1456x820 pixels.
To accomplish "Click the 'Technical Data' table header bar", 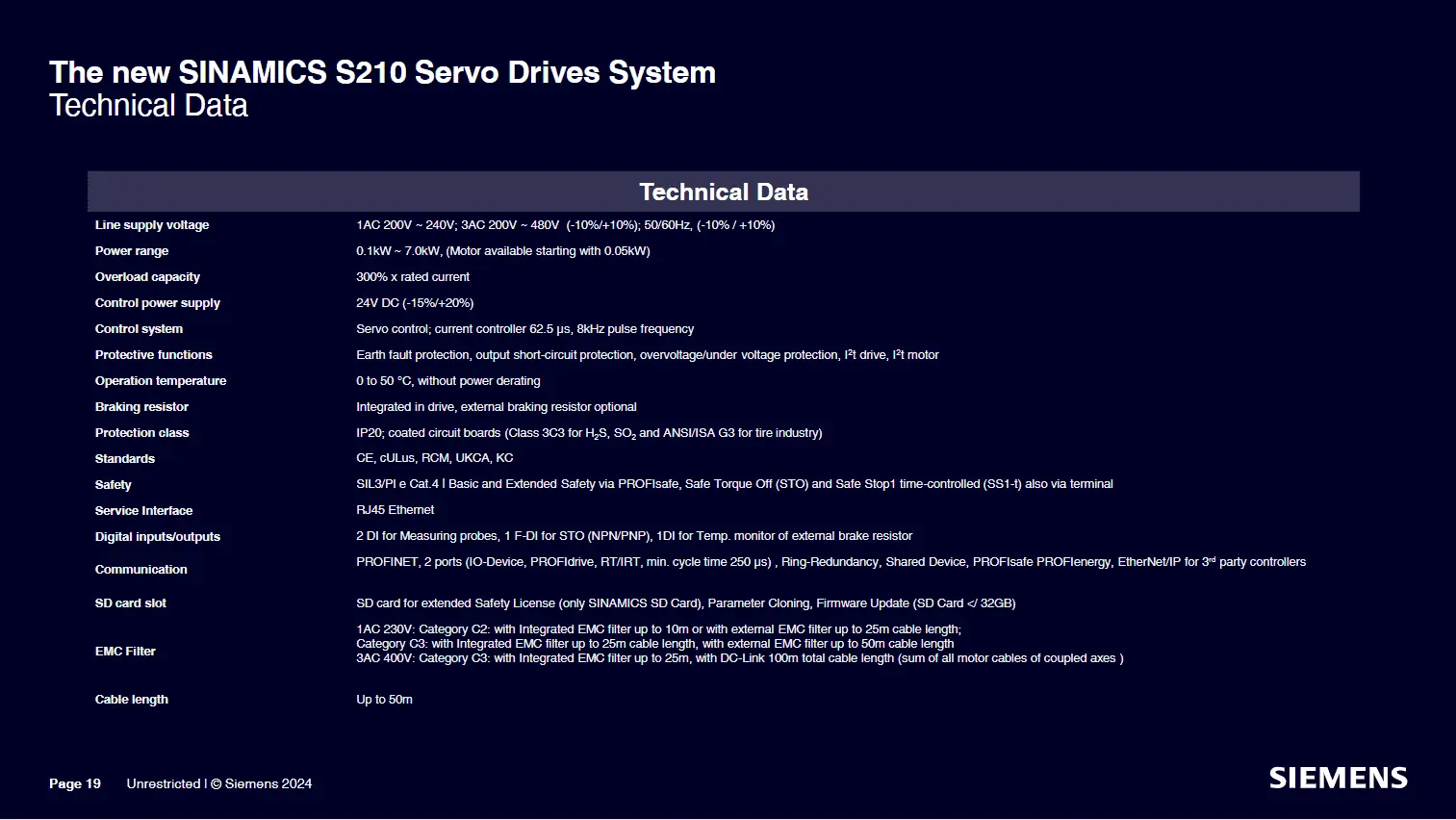I will tap(723, 192).
